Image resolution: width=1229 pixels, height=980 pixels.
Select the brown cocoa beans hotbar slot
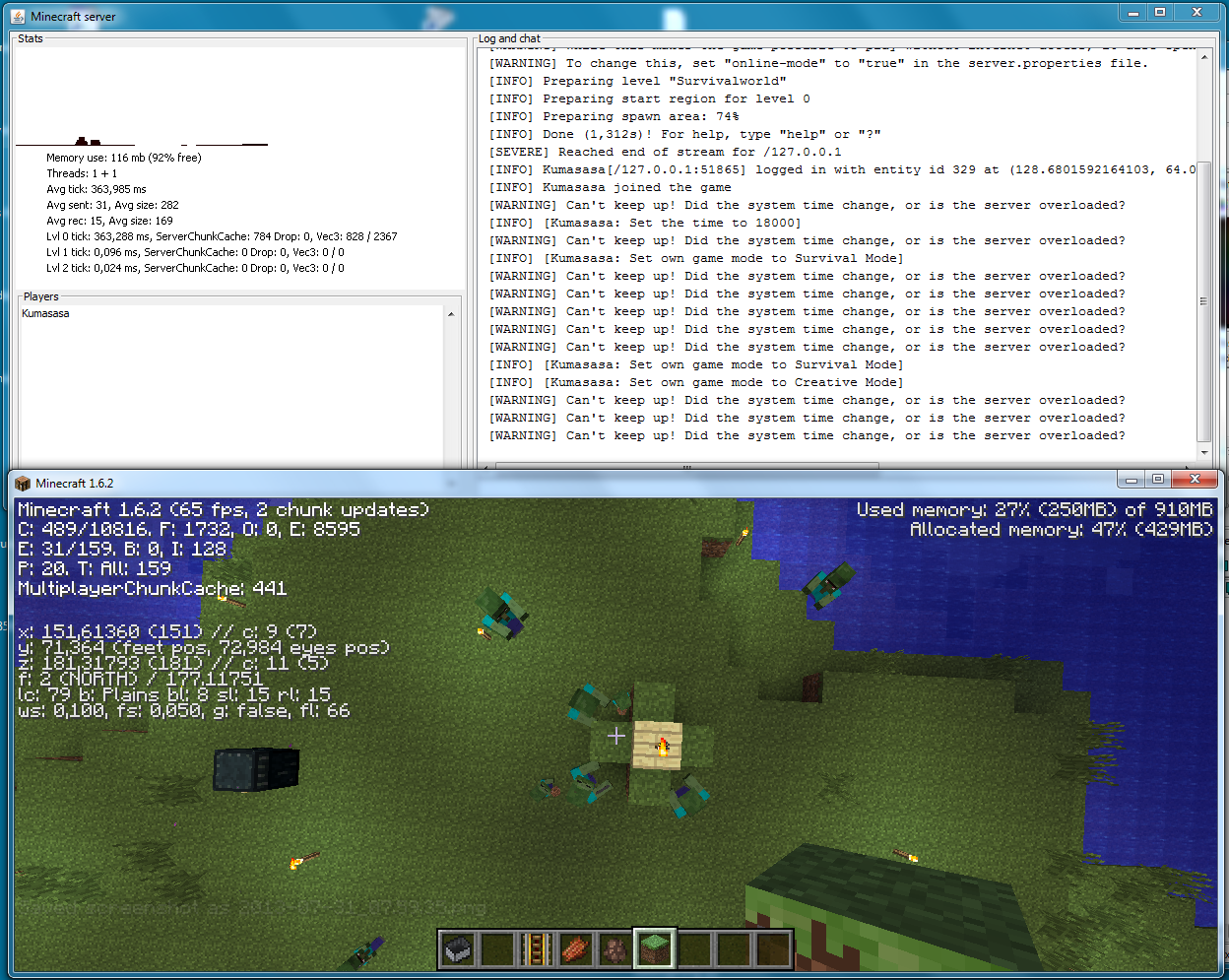(615, 949)
